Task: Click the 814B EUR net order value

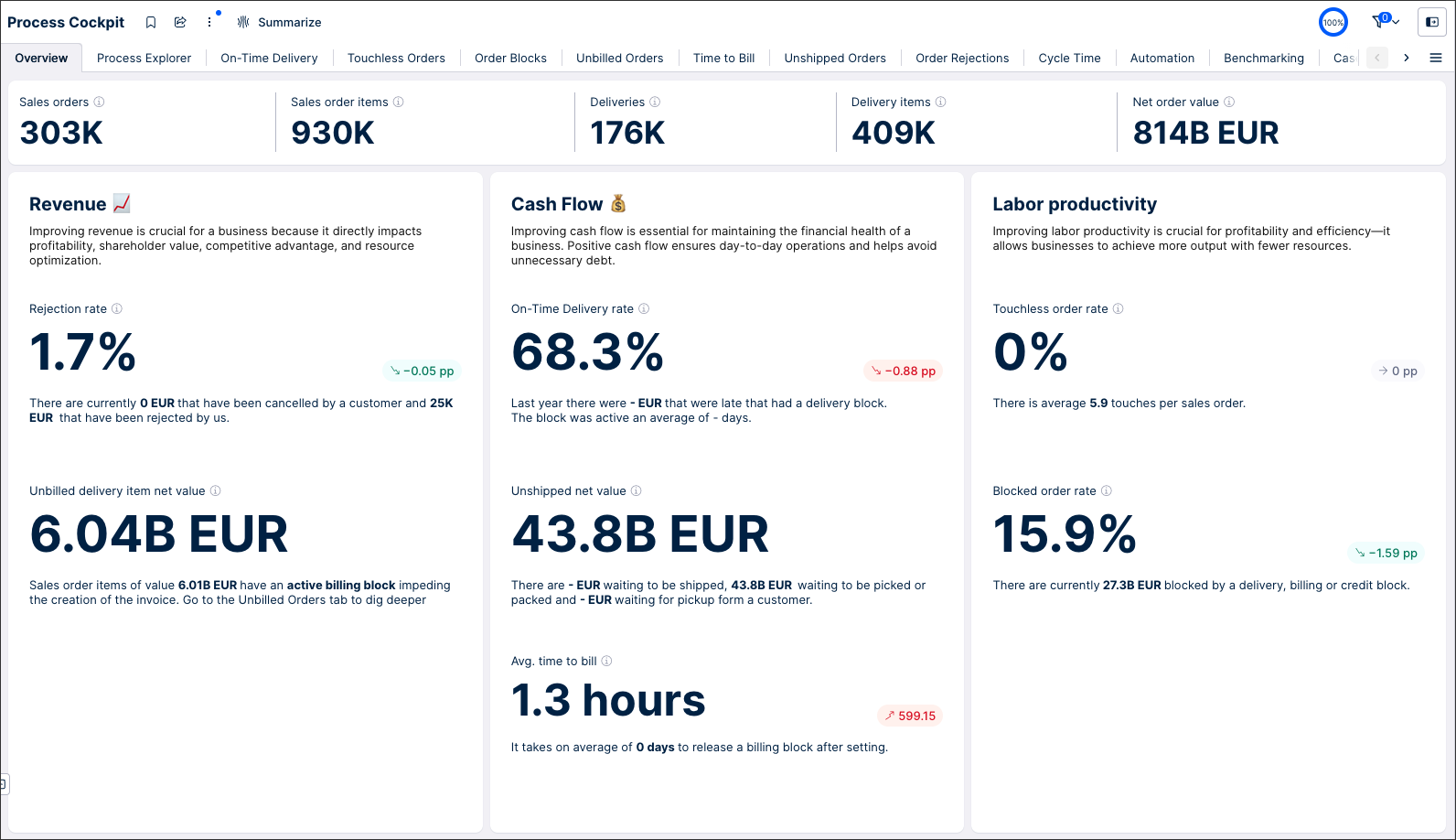Action: 1205,133
